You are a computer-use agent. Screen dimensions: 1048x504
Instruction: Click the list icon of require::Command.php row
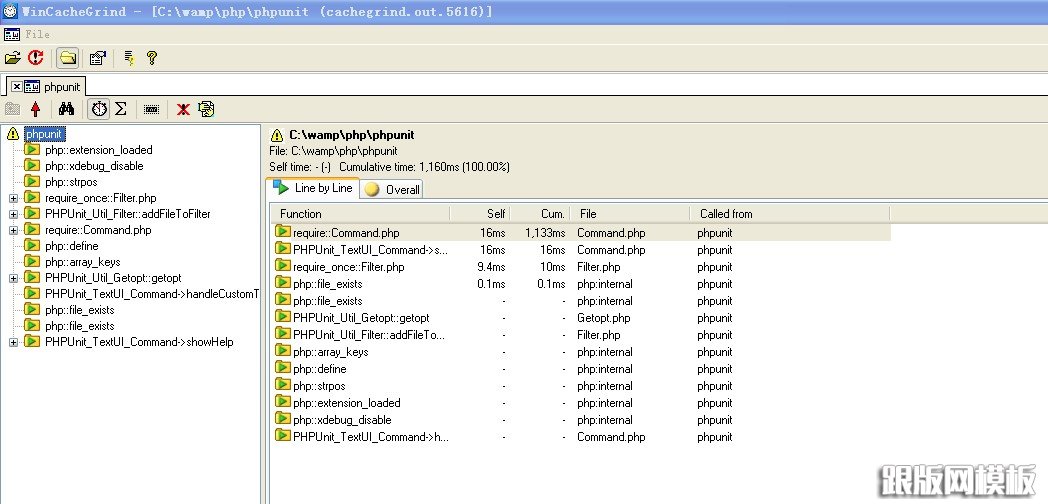(283, 233)
